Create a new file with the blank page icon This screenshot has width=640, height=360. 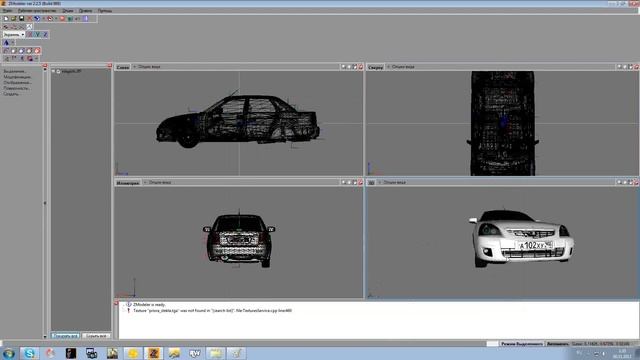(6, 18)
